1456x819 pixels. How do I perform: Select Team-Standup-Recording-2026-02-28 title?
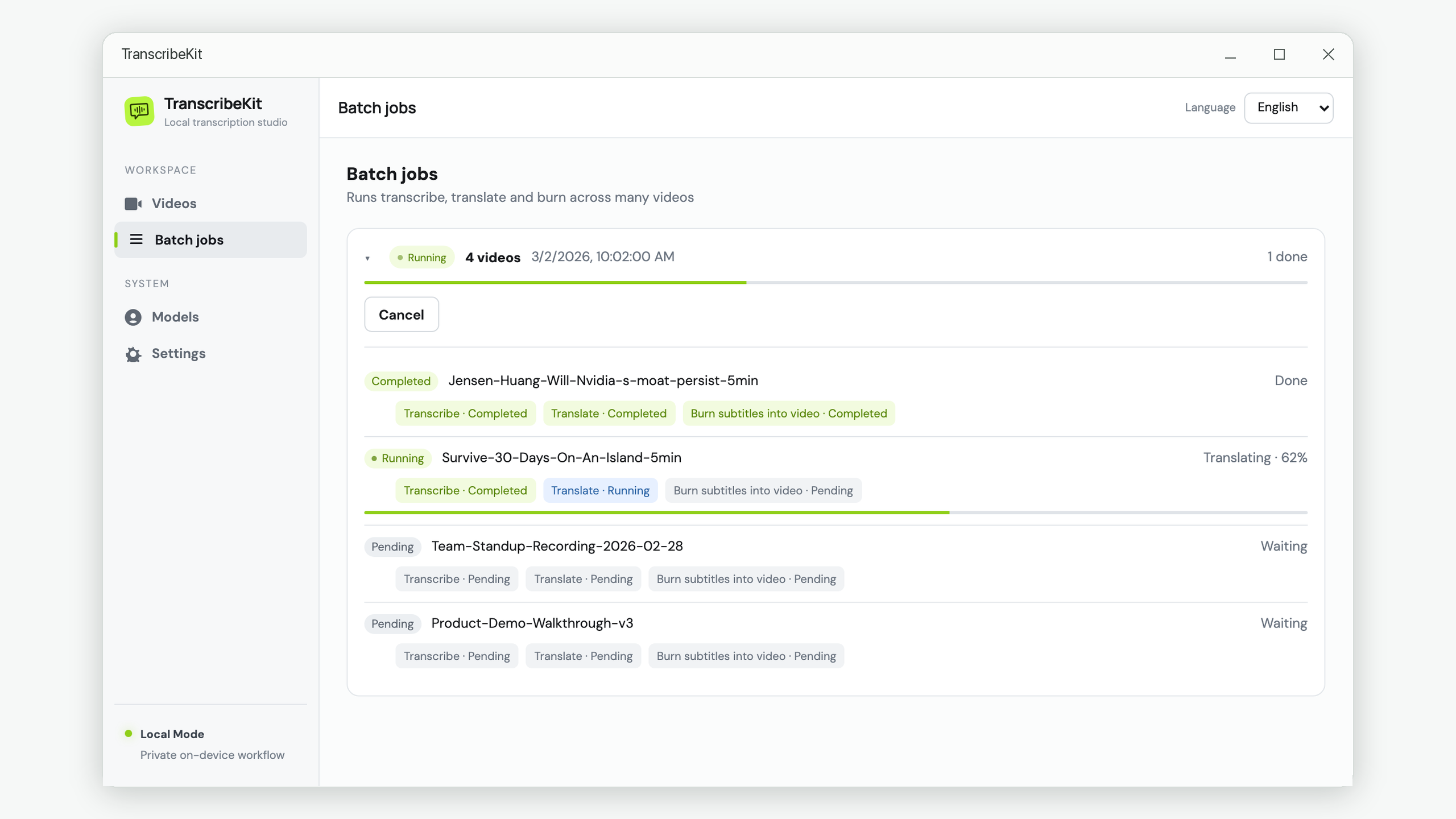coord(557,546)
